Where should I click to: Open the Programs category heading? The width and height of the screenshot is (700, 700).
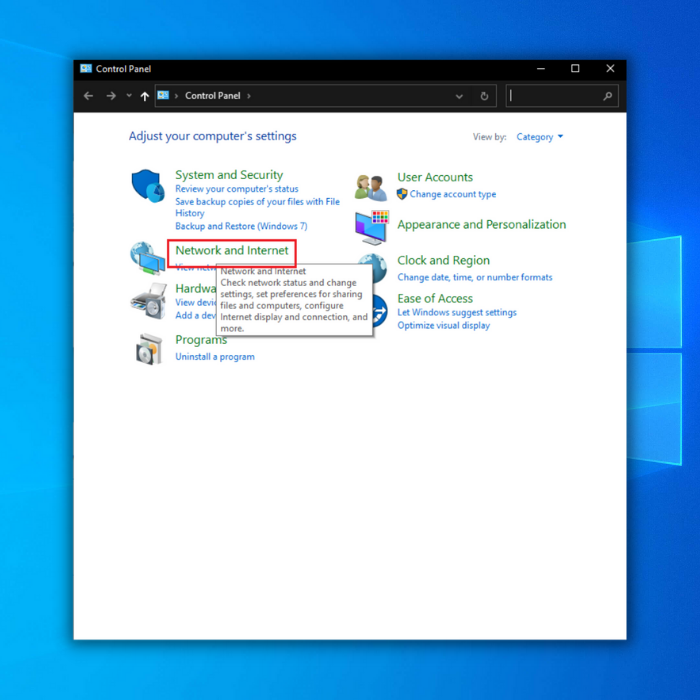[x=201, y=340]
